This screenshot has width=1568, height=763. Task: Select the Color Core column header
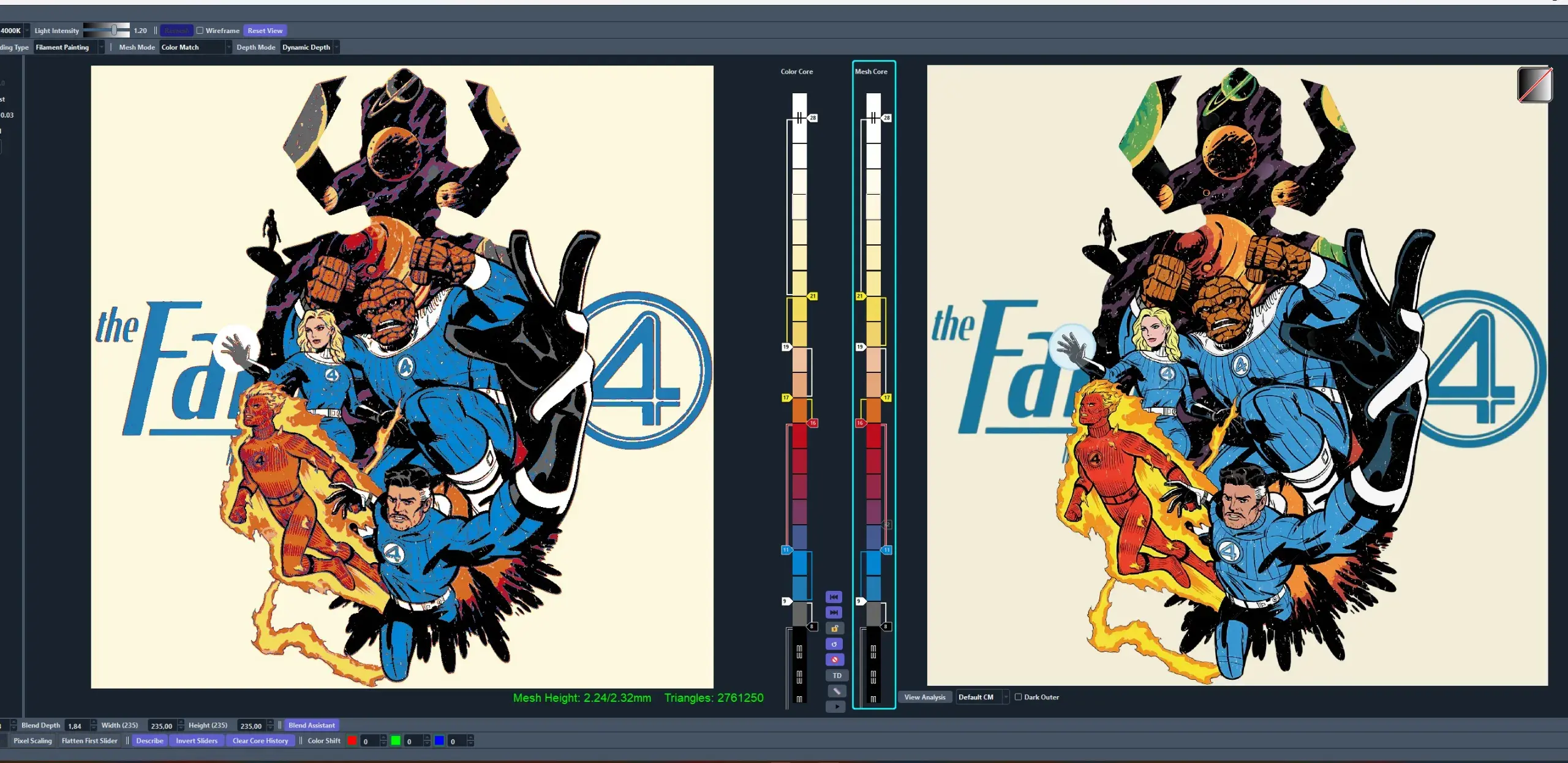coord(796,72)
